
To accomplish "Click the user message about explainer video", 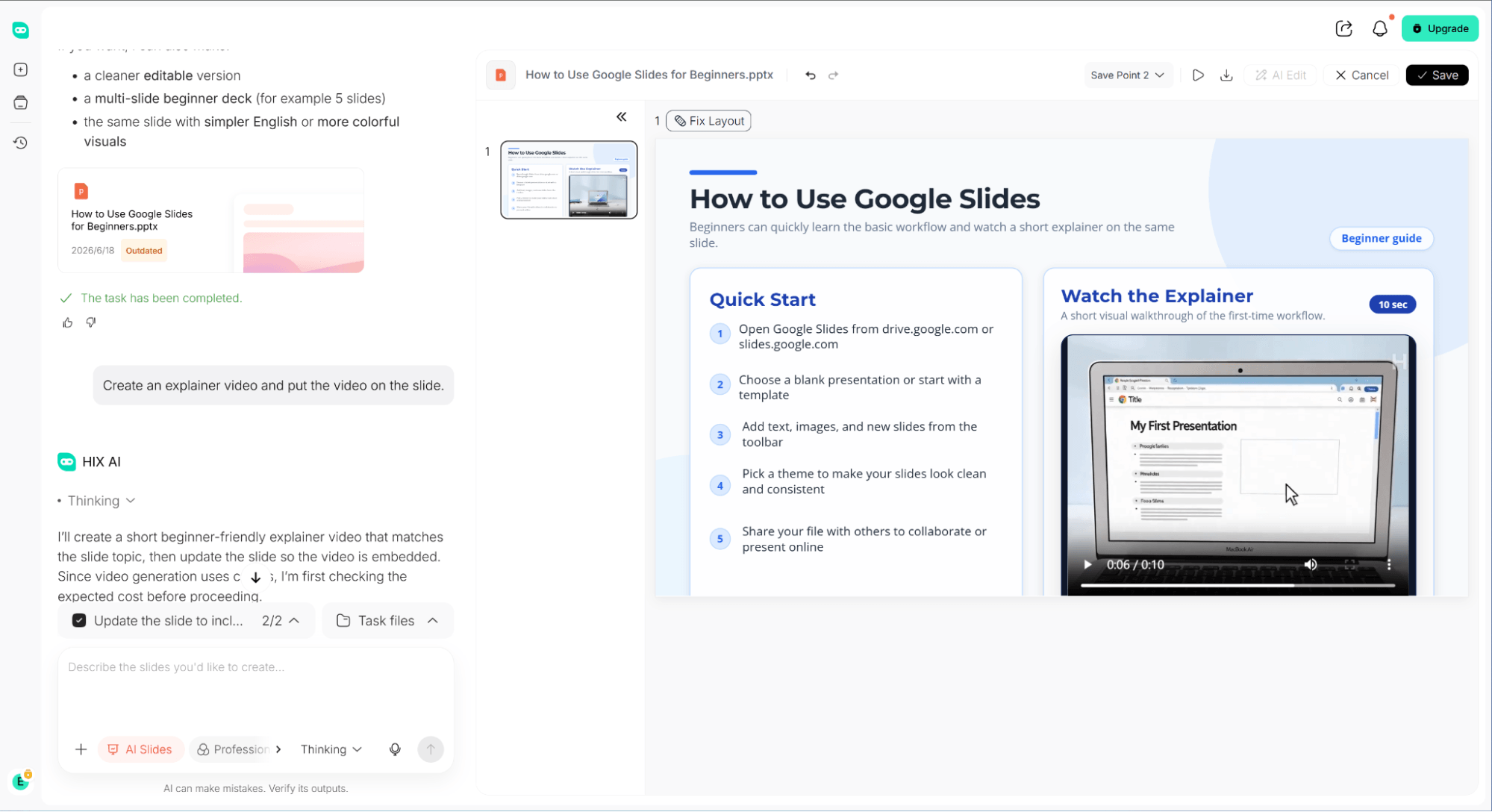I will click(273, 386).
